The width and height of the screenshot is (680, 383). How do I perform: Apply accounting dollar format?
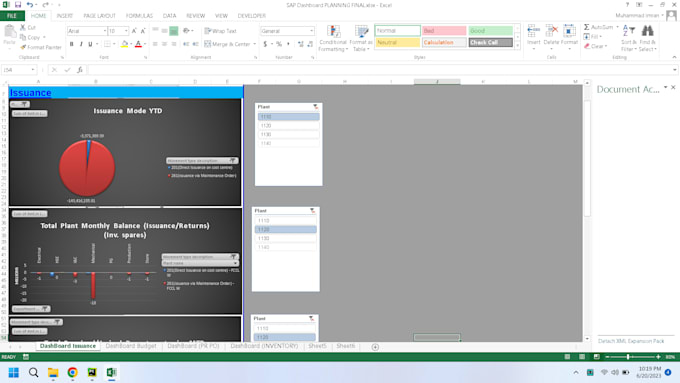[x=265, y=44]
